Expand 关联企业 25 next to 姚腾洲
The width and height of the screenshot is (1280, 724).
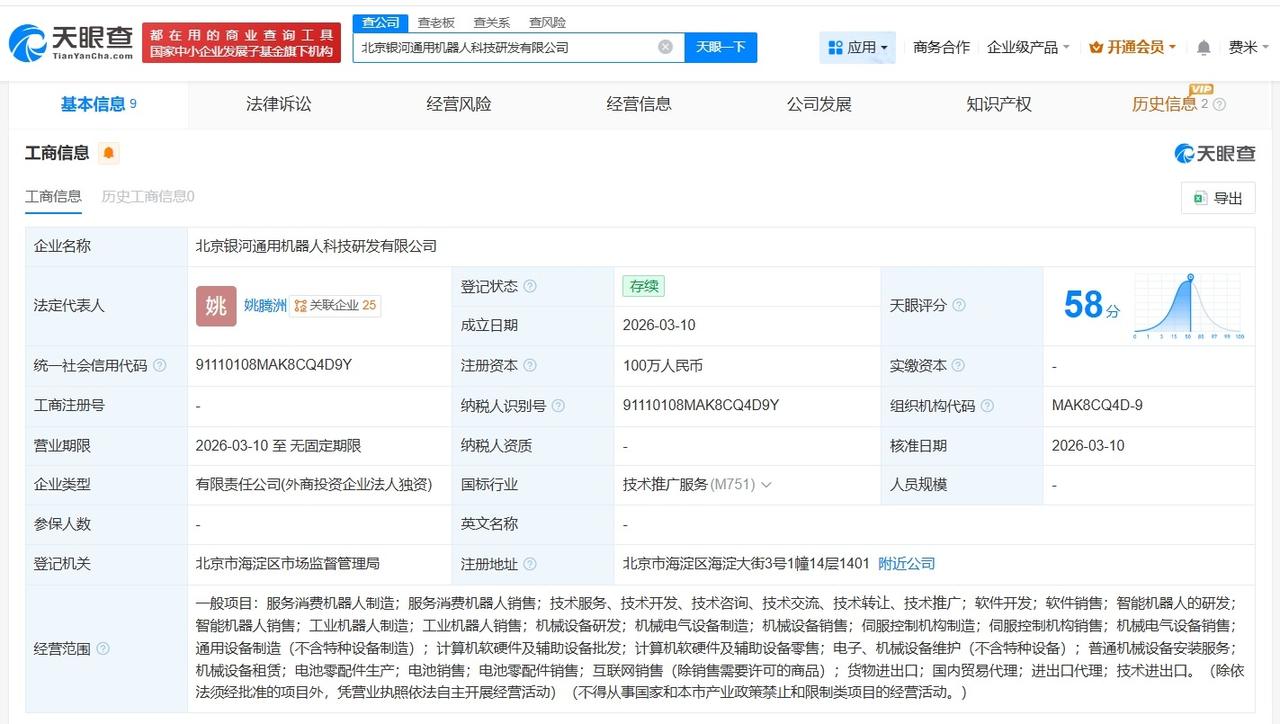tap(335, 306)
